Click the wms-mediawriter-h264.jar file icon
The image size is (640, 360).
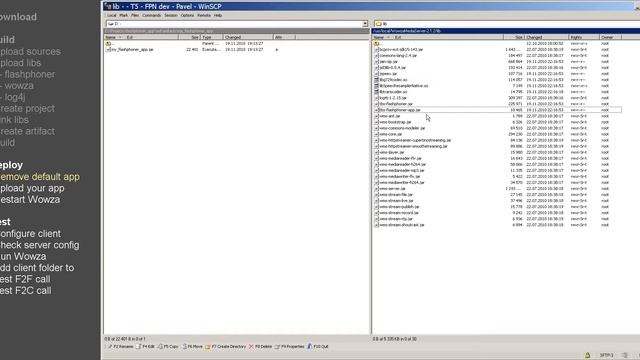click(x=376, y=182)
